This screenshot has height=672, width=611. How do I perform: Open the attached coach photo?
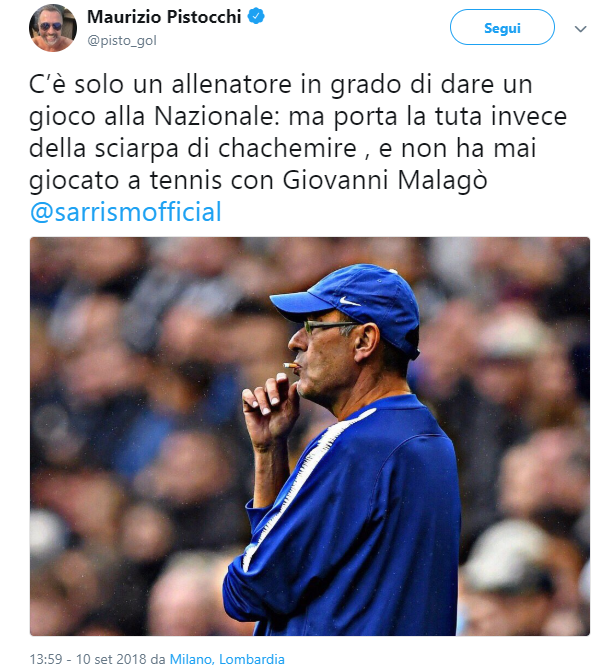tap(310, 436)
